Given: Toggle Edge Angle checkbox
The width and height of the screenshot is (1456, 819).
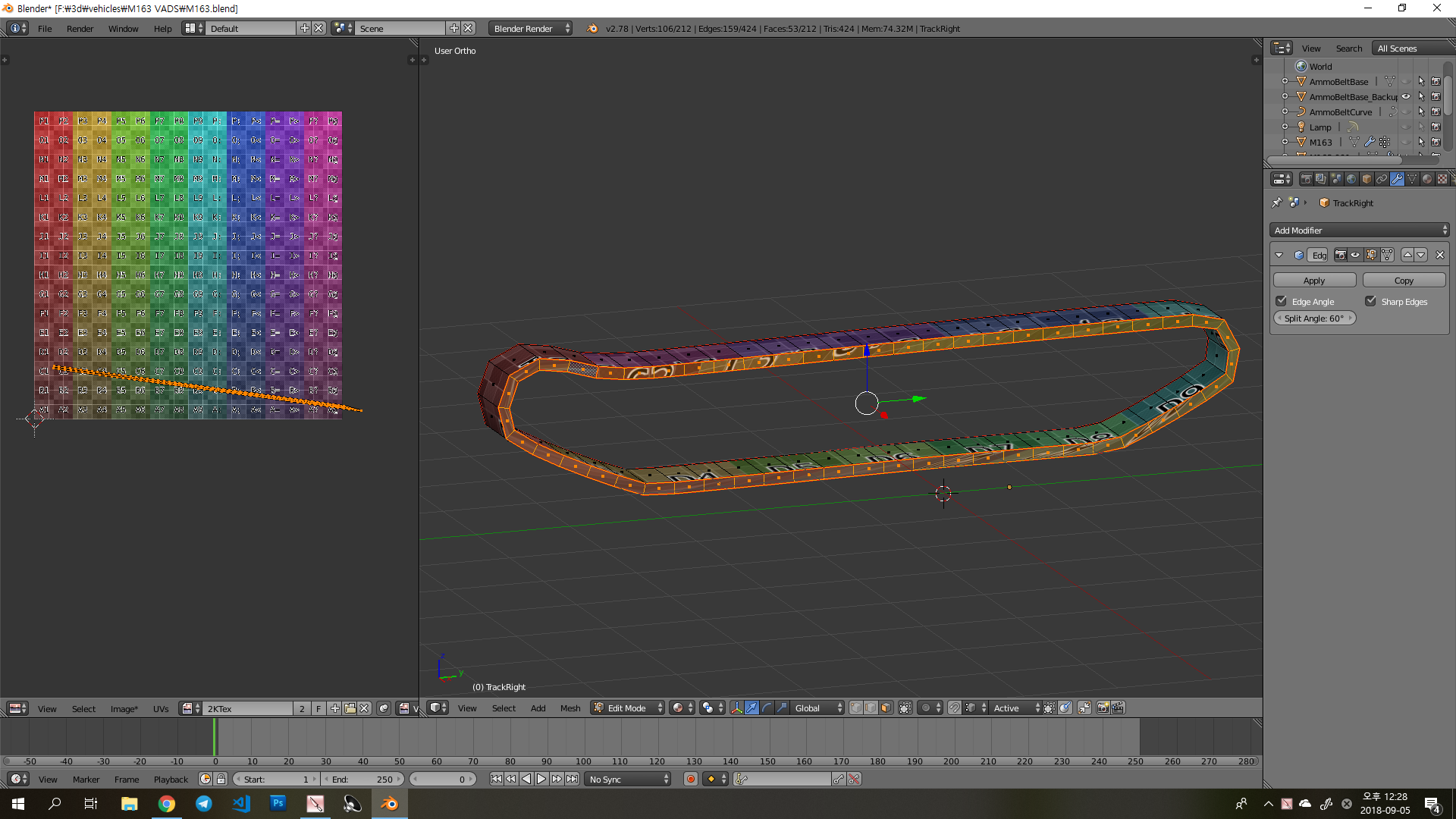Looking at the screenshot, I should [x=1282, y=301].
